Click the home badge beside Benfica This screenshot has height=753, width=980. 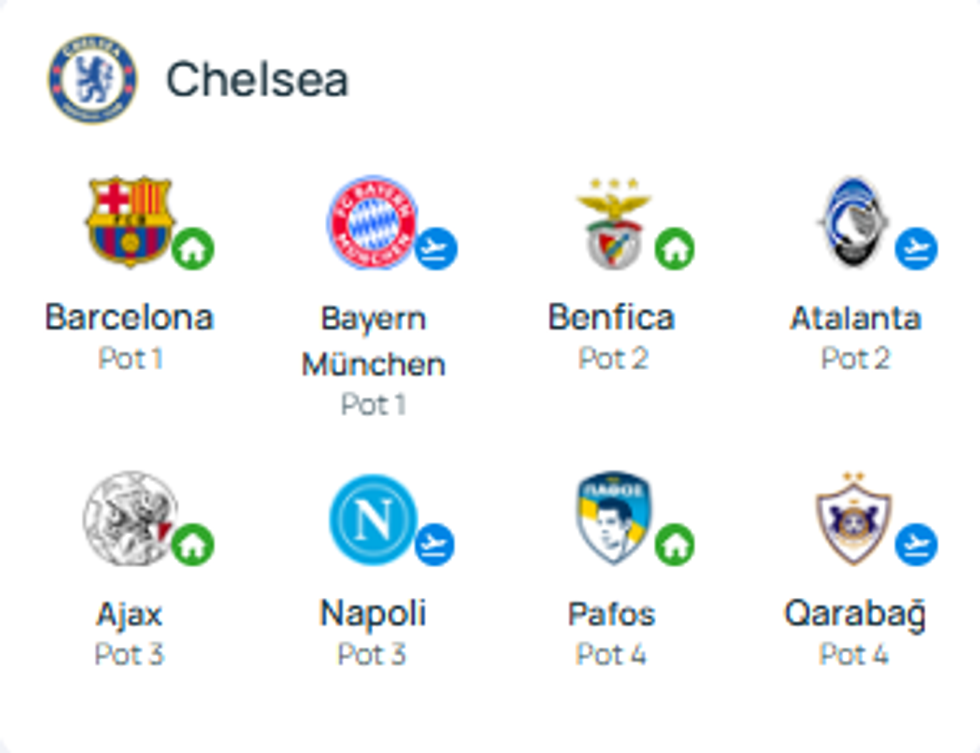coord(675,249)
